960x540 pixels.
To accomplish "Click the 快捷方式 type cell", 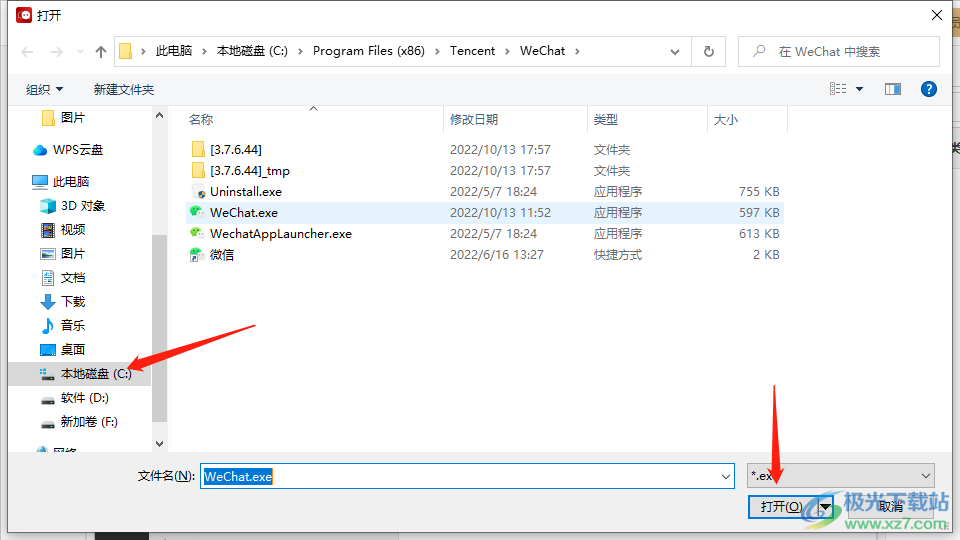I will pyautogui.click(x=617, y=255).
